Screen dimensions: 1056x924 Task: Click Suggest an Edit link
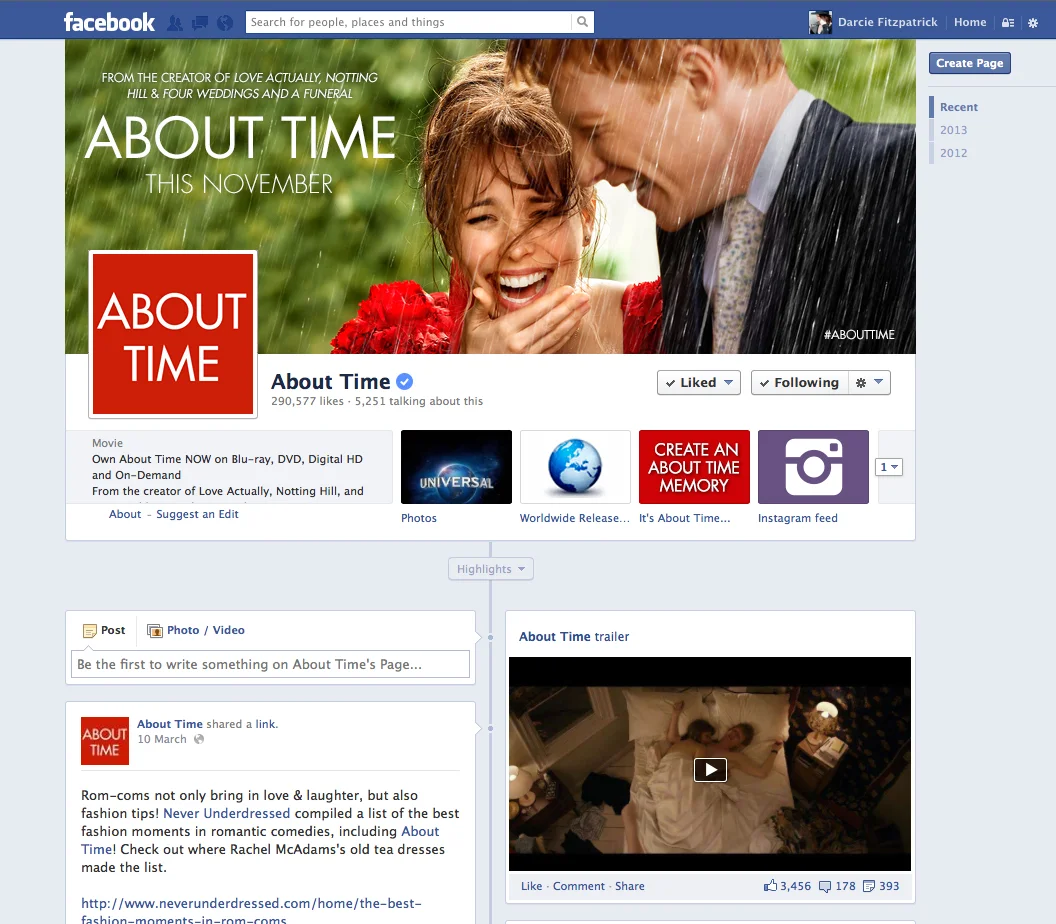point(197,514)
